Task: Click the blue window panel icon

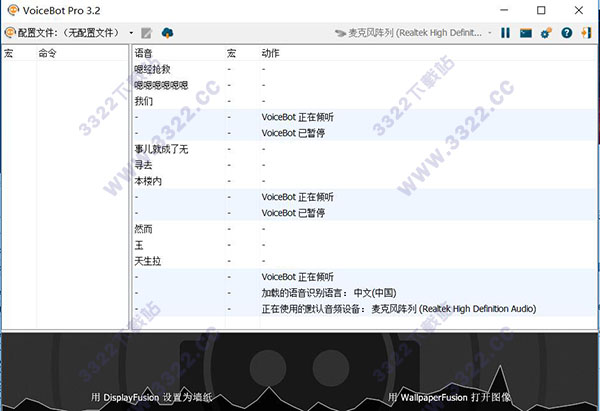Action: tap(526, 33)
